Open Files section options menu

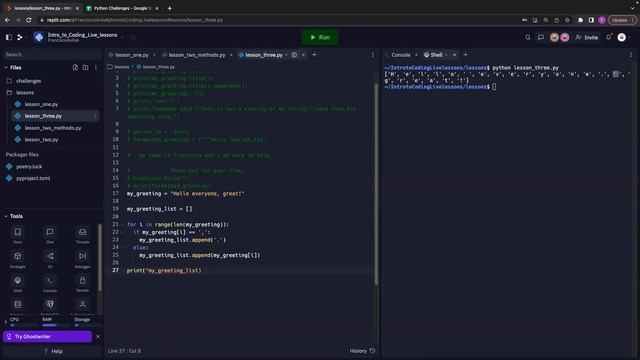96,67
